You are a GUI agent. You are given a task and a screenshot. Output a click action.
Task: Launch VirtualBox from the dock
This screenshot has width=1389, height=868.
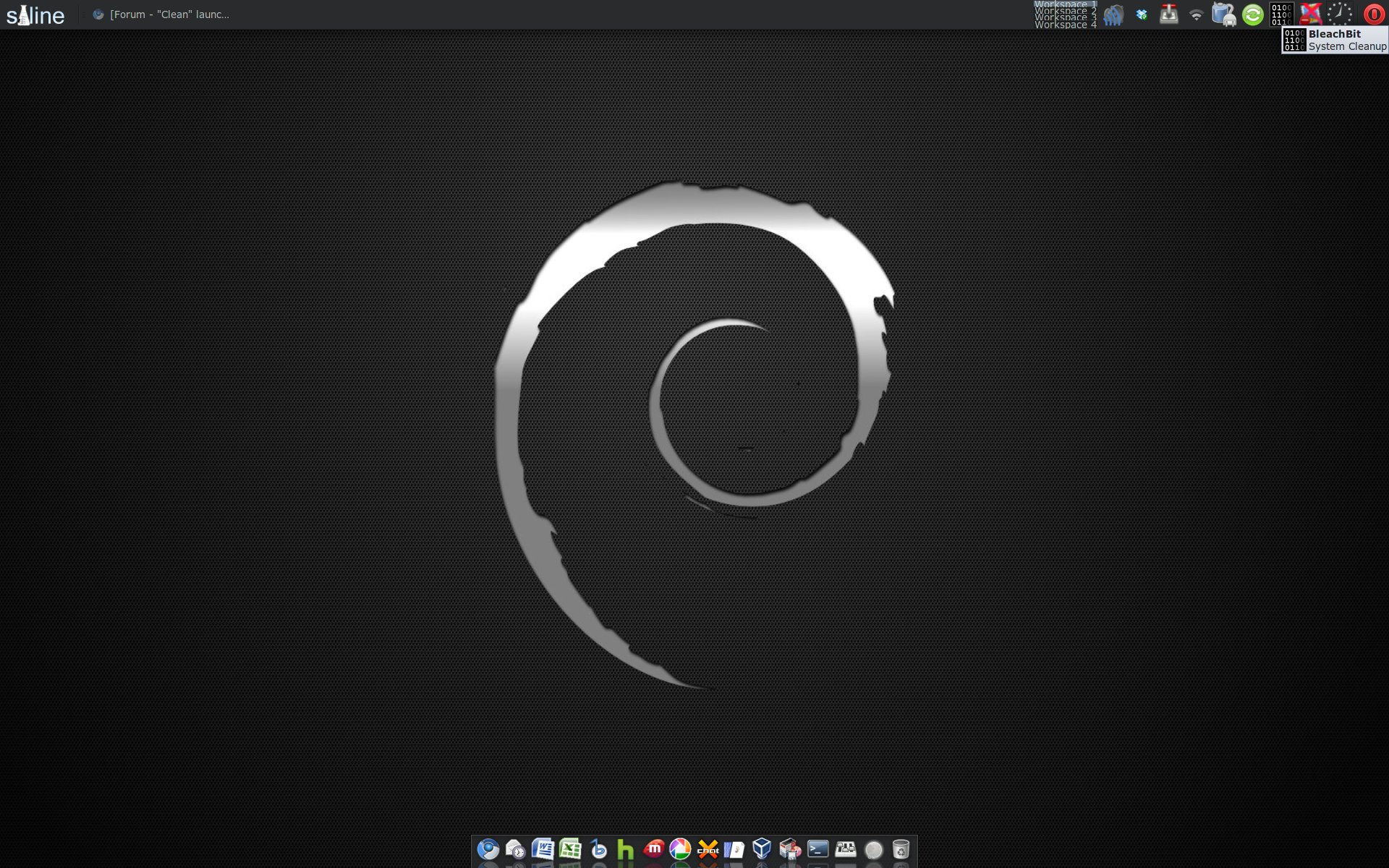(762, 848)
